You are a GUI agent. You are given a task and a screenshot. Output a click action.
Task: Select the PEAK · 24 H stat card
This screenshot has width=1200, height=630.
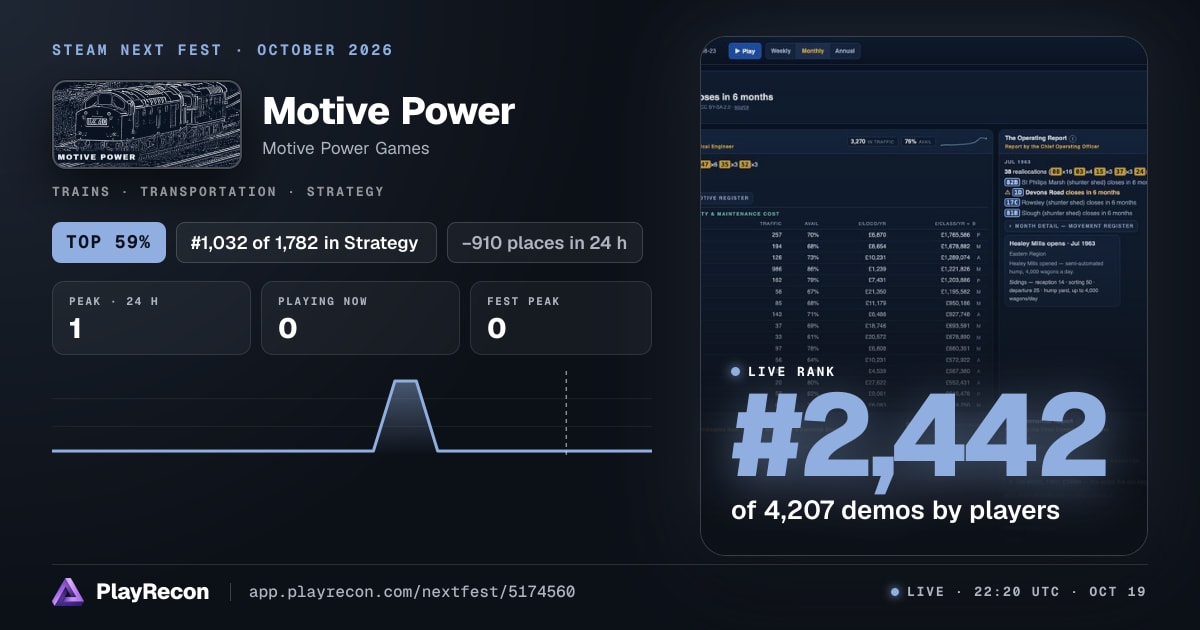point(151,318)
